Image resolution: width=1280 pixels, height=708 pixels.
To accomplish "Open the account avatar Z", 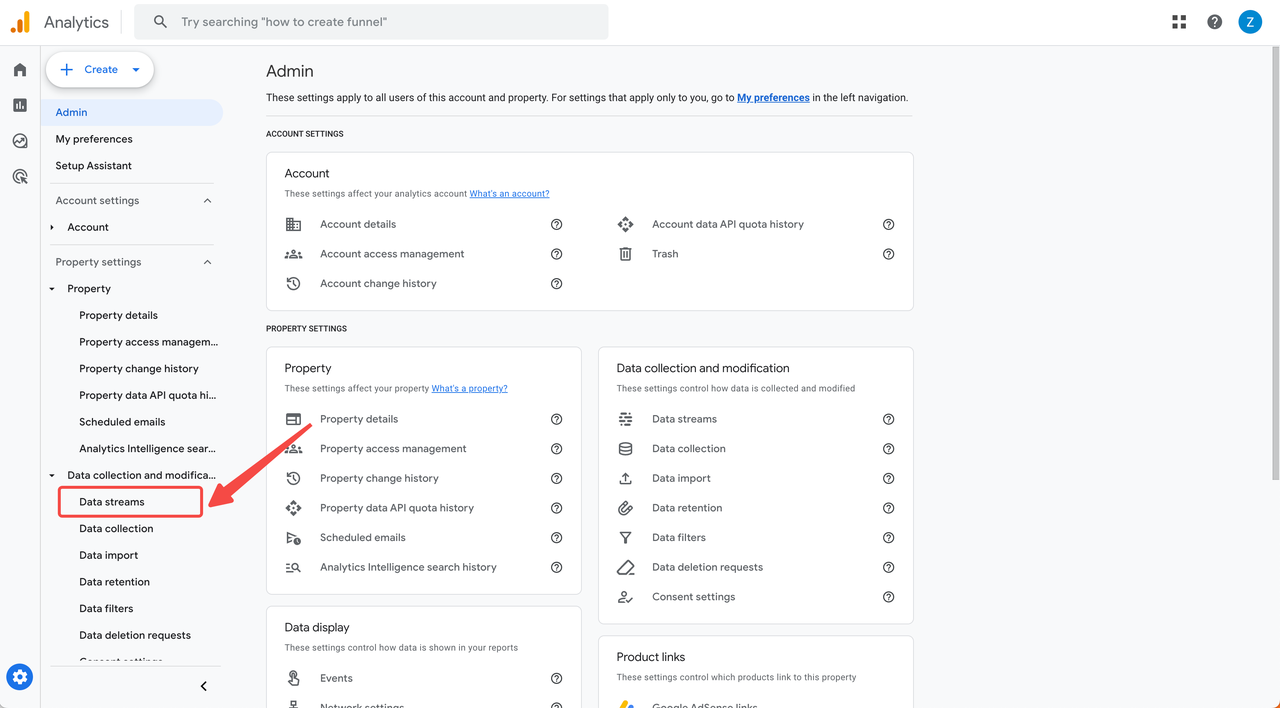I will coord(1250,22).
